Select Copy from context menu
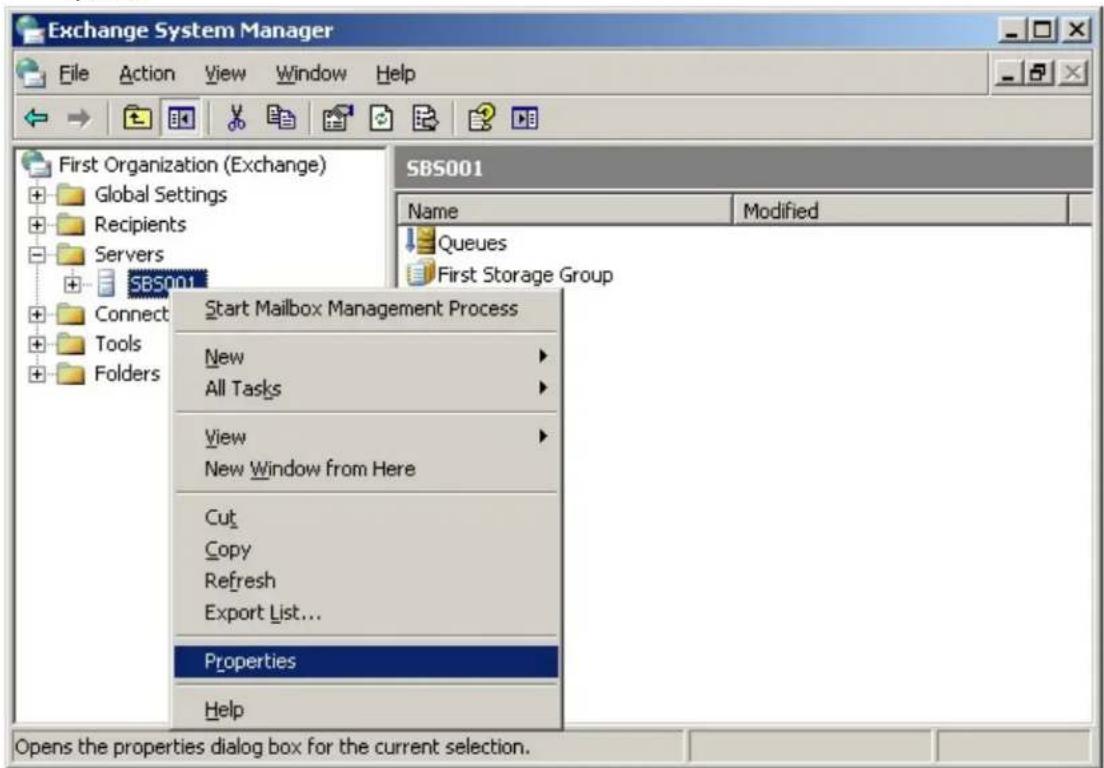Image resolution: width=1104 pixels, height=768 pixels. pos(366,549)
